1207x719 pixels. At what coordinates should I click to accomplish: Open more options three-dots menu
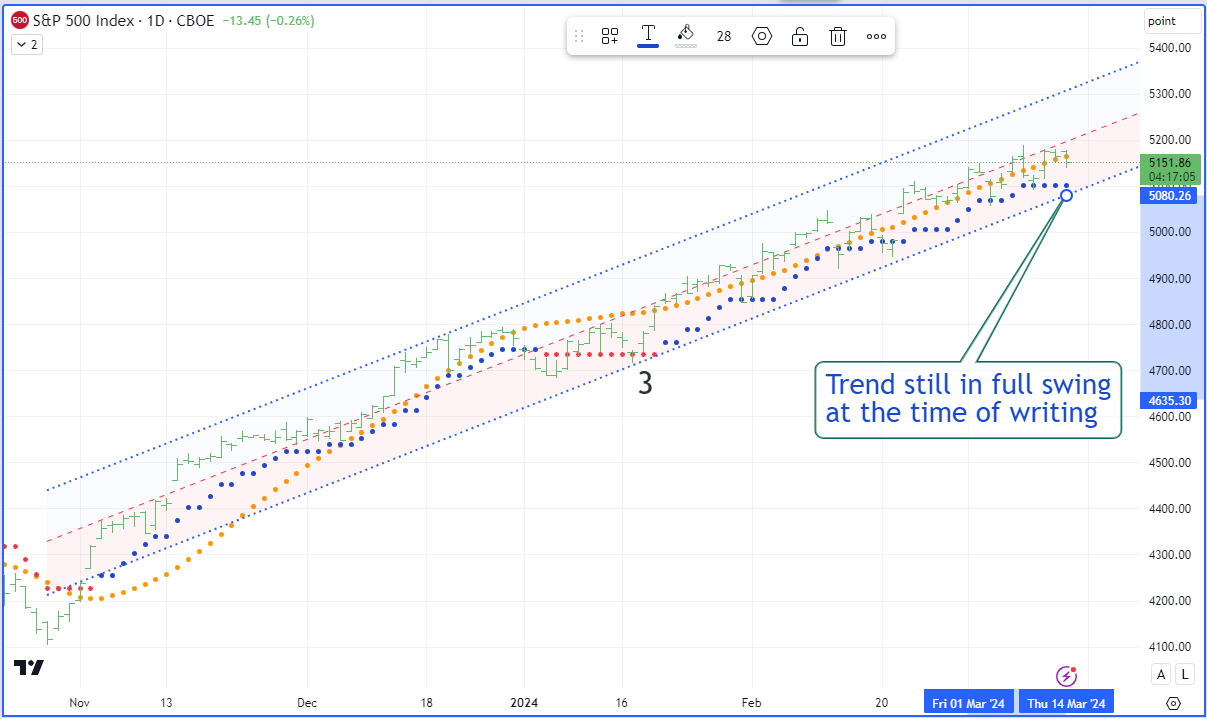pos(876,36)
